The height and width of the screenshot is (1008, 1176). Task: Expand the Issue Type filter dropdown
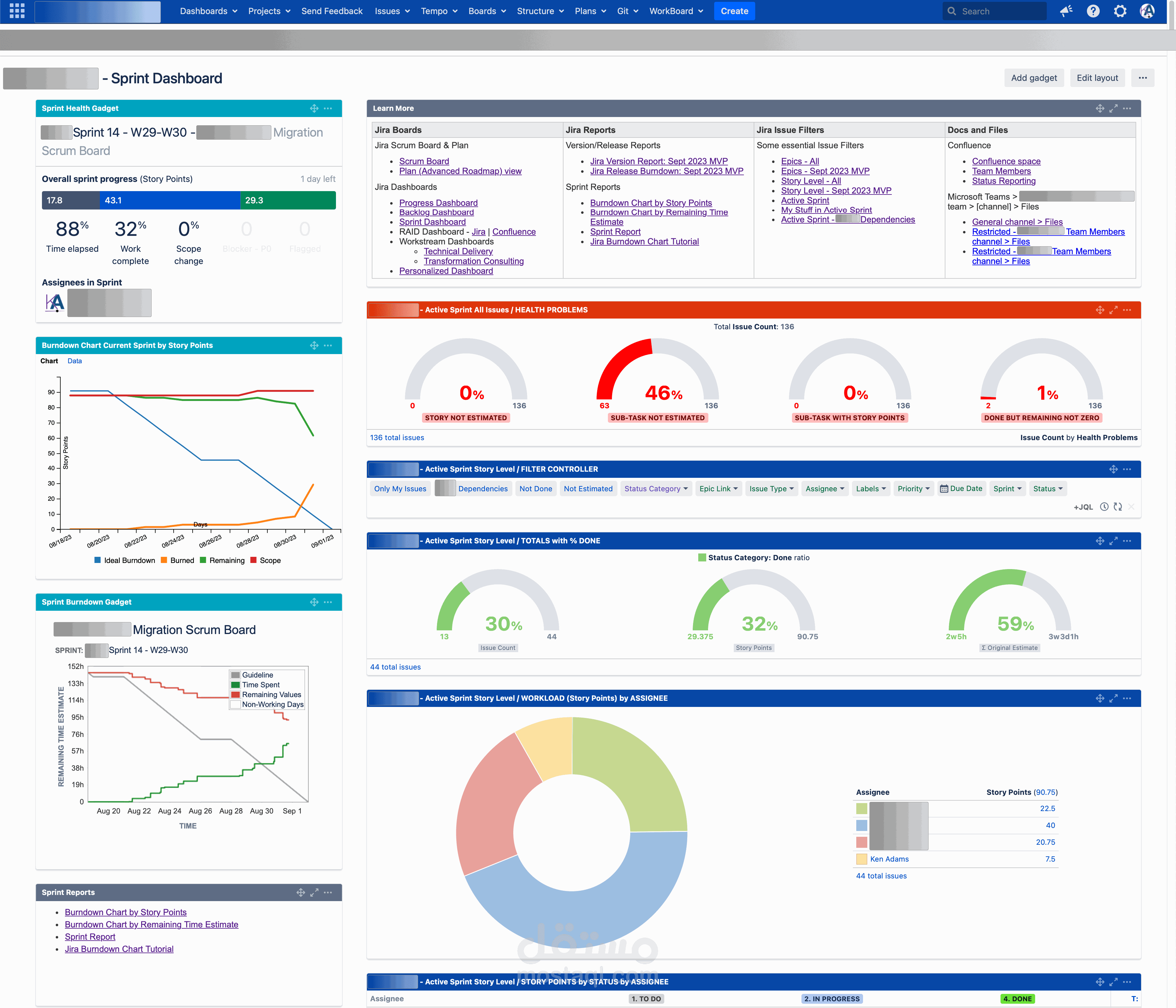[771, 489]
